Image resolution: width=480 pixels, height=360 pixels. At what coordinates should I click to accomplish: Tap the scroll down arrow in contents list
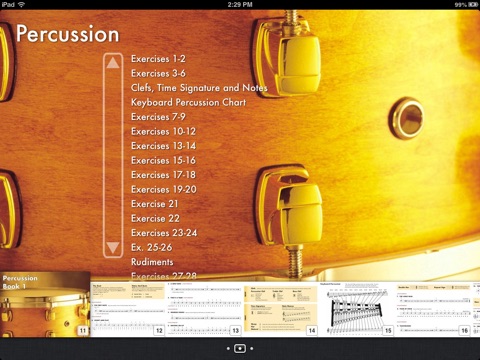click(x=113, y=248)
